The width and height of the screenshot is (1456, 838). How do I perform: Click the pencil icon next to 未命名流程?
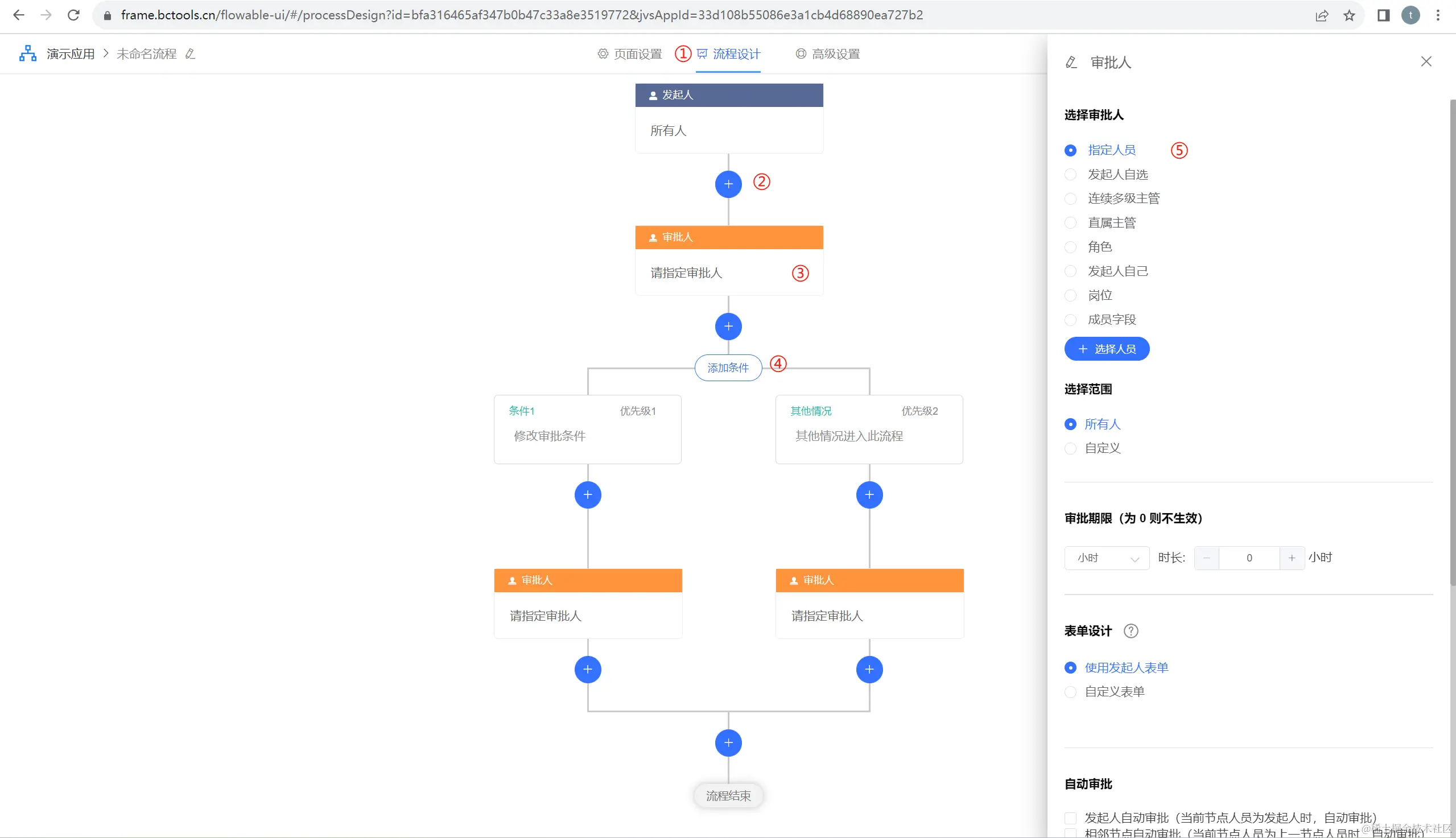(x=190, y=54)
